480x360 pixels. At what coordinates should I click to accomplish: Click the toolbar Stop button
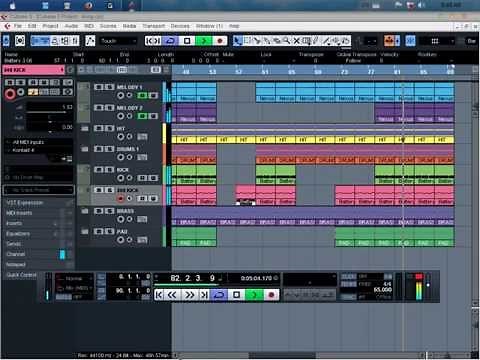coord(187,41)
